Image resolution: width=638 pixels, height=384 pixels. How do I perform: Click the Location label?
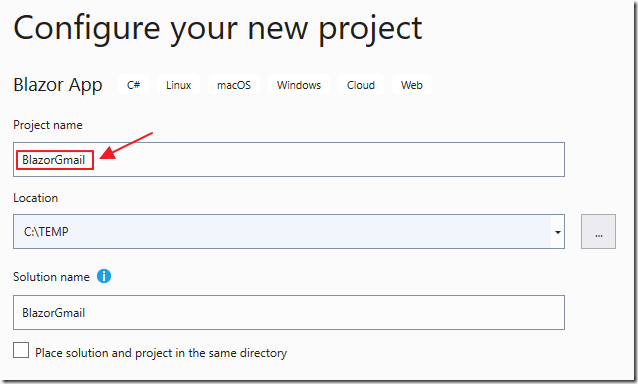point(35,198)
